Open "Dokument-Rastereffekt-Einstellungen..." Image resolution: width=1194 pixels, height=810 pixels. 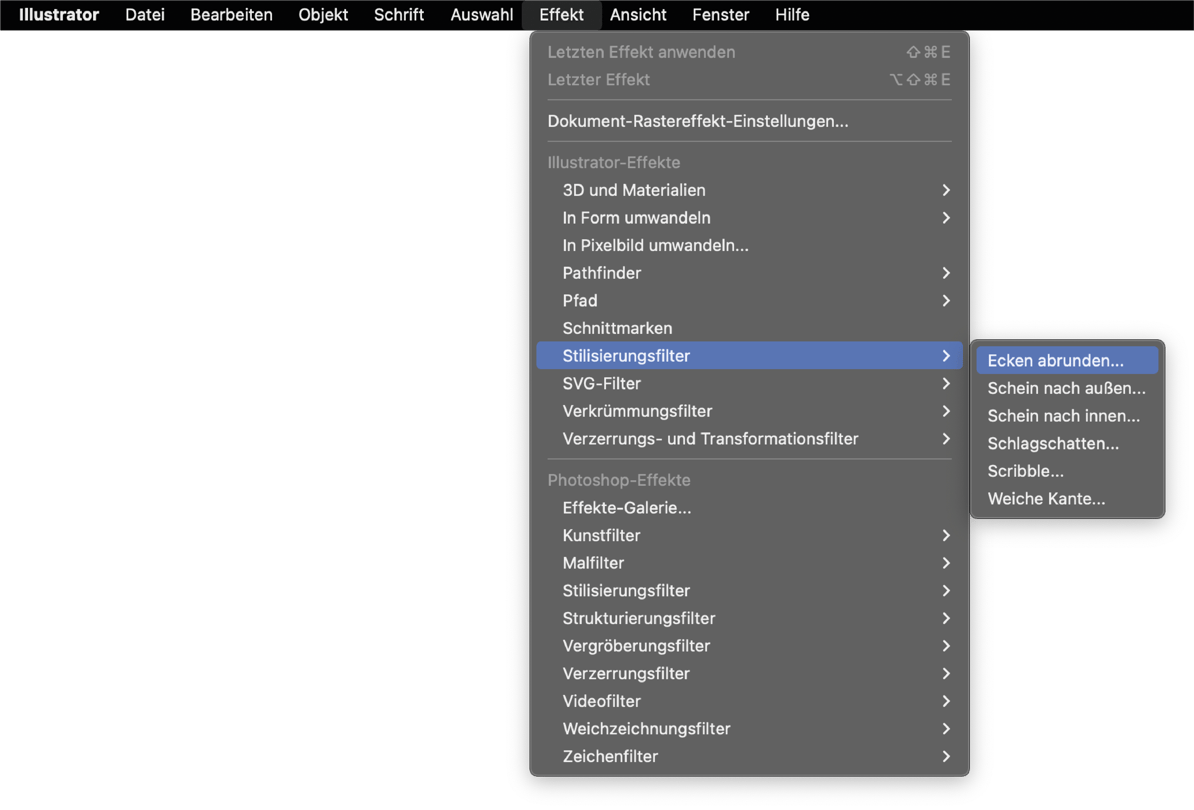697,121
